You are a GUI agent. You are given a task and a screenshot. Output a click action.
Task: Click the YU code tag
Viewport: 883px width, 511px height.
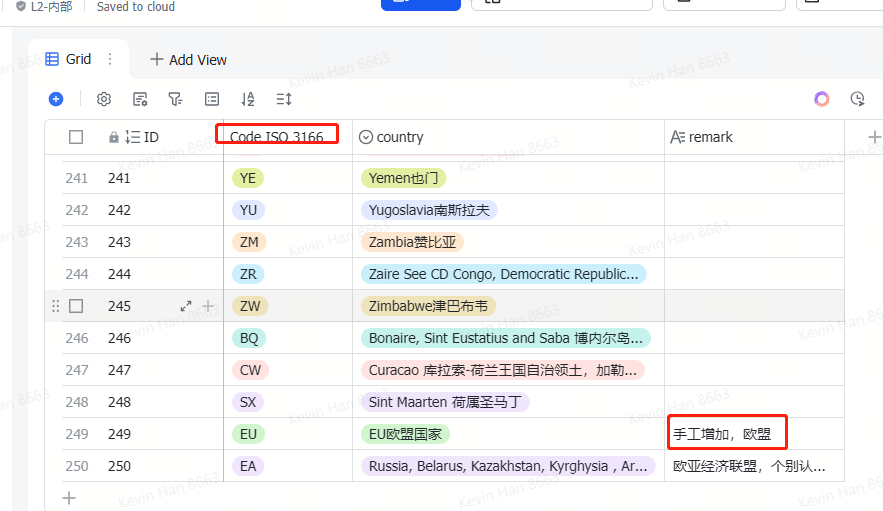248,210
